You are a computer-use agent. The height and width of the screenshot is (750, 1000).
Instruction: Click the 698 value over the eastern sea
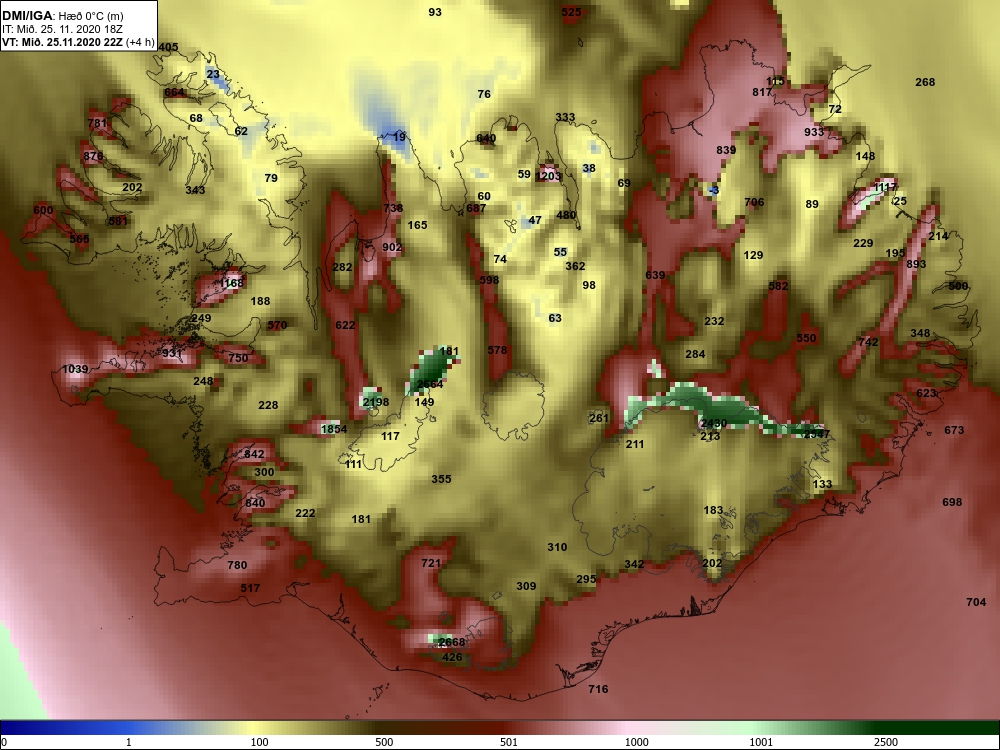(952, 502)
